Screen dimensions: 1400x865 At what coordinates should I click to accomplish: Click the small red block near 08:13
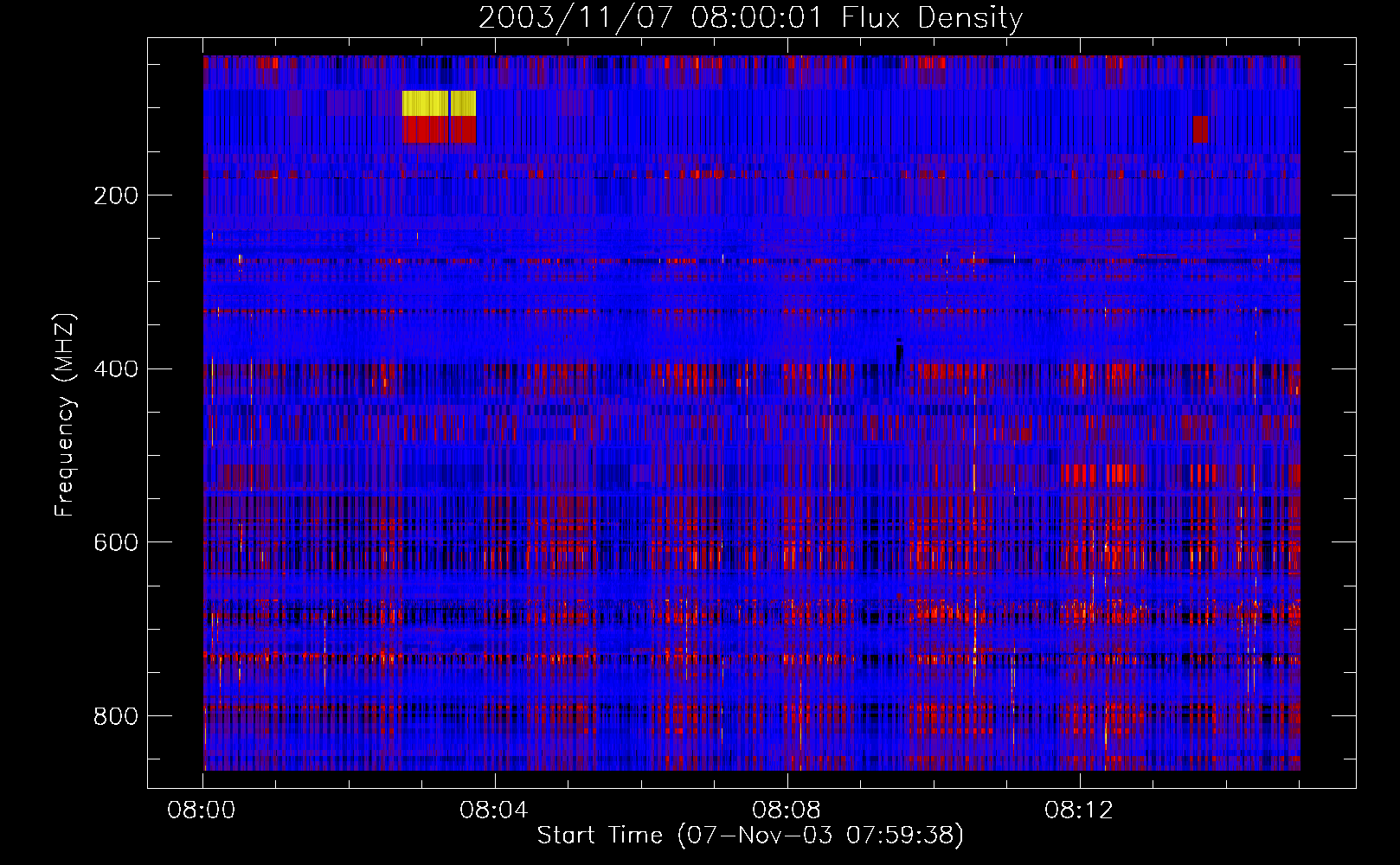click(1200, 129)
